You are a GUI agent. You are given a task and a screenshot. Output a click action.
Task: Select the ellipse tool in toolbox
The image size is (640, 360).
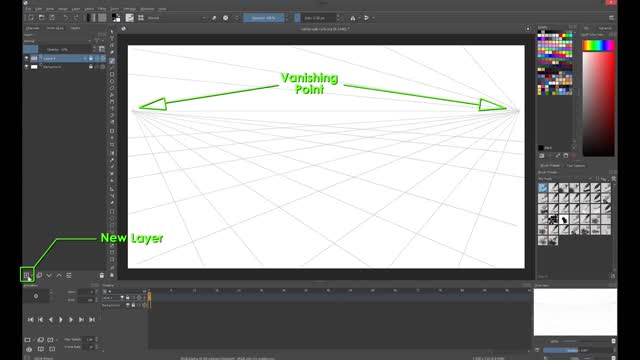[x=112, y=82]
